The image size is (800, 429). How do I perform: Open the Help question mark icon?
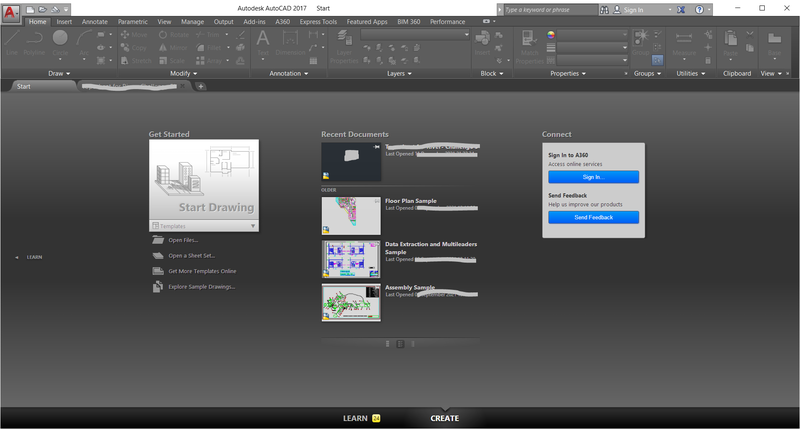(x=699, y=10)
